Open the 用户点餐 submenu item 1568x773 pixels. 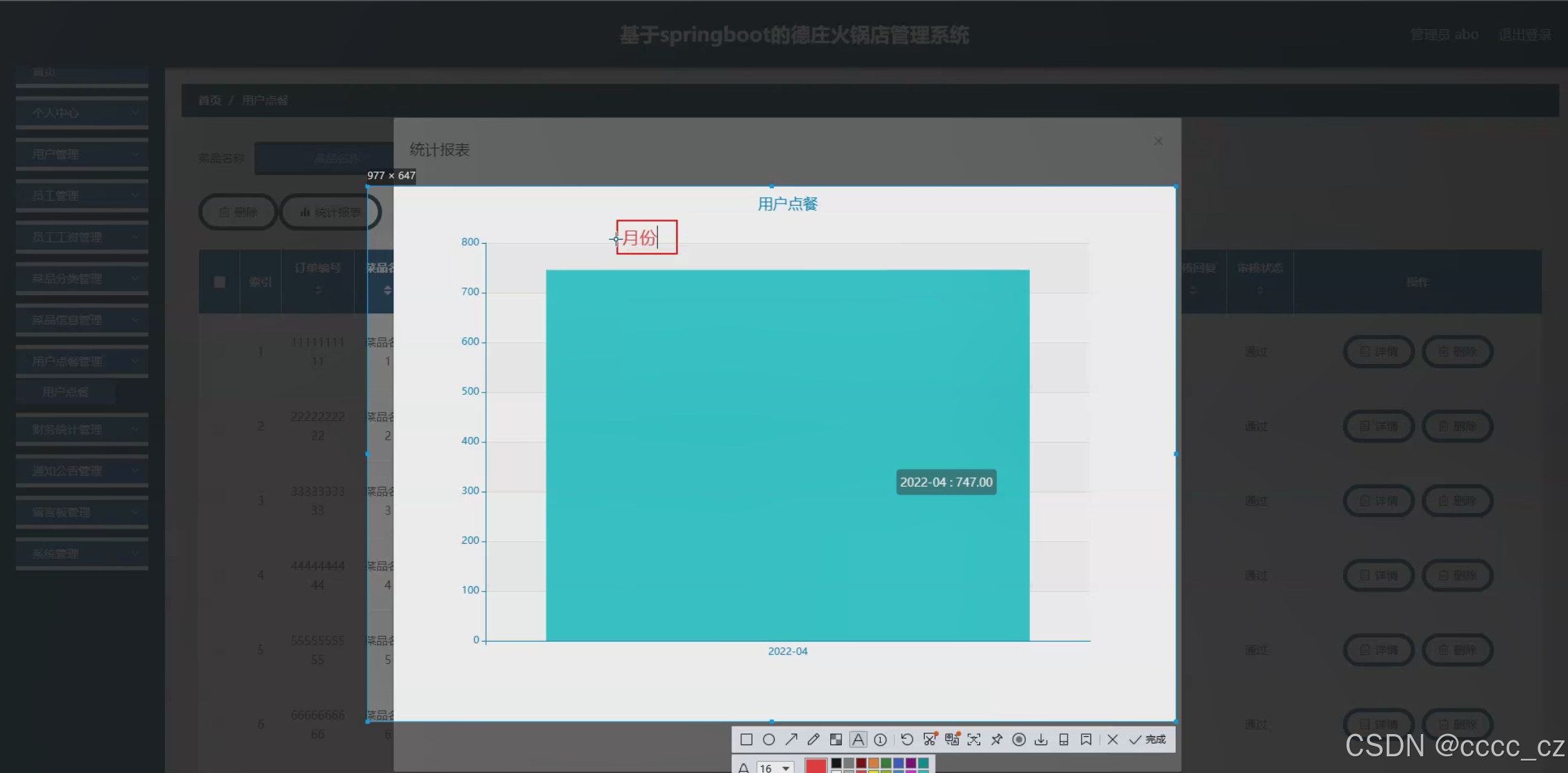65,392
